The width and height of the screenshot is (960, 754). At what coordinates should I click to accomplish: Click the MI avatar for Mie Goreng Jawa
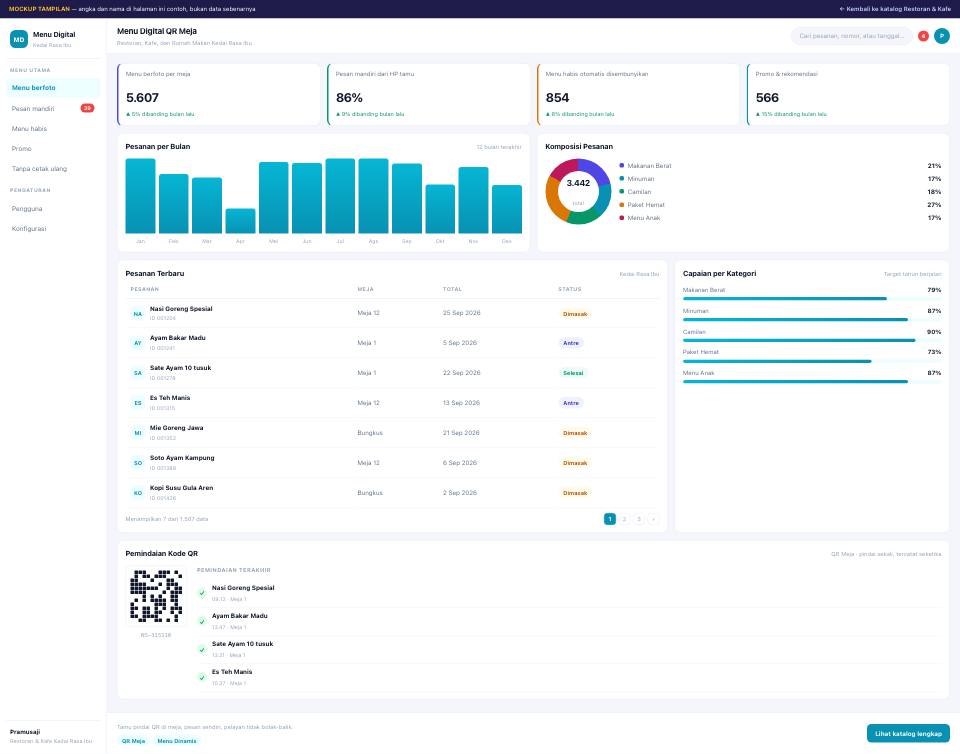pyautogui.click(x=138, y=433)
